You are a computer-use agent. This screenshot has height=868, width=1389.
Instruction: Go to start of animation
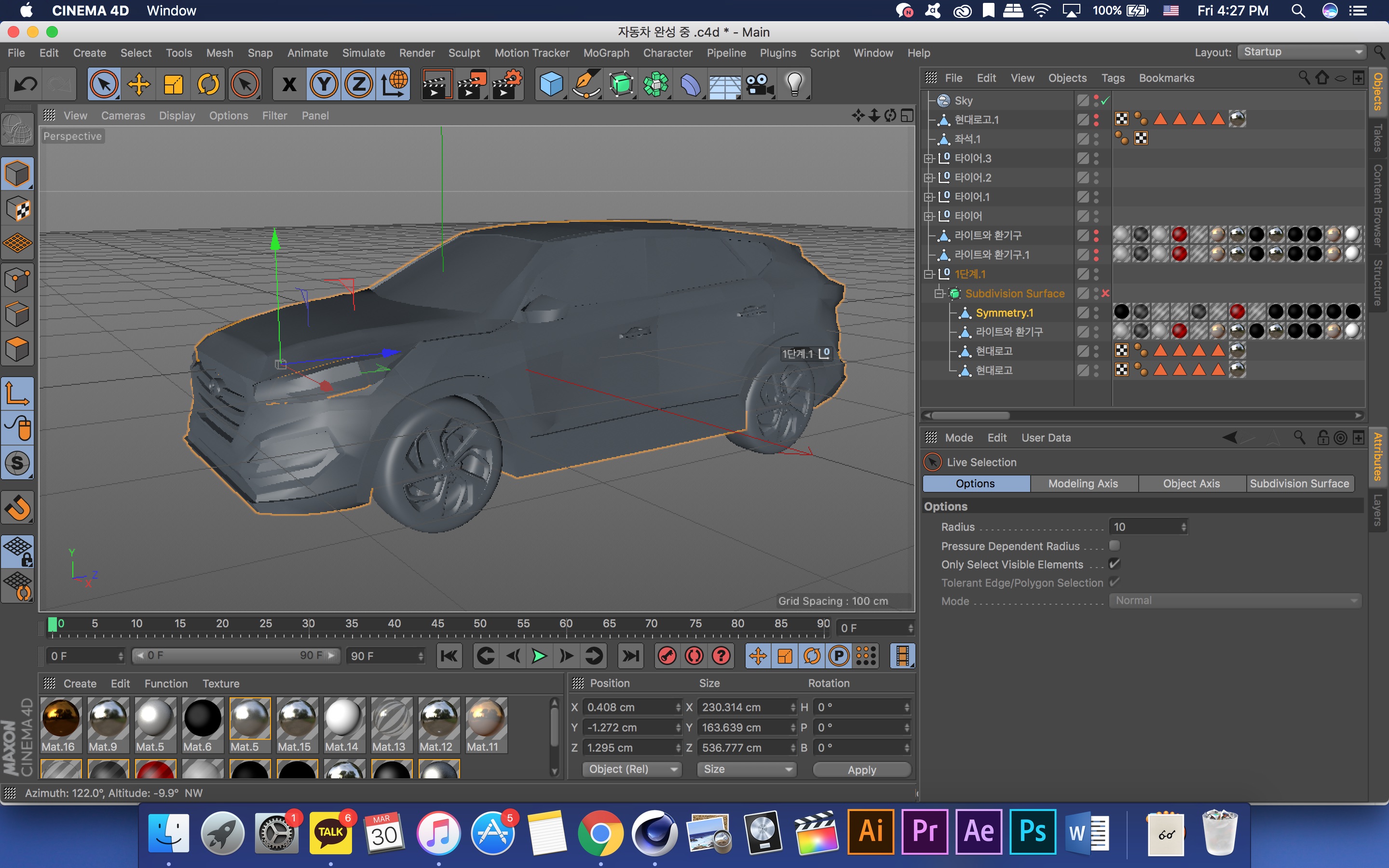point(449,656)
